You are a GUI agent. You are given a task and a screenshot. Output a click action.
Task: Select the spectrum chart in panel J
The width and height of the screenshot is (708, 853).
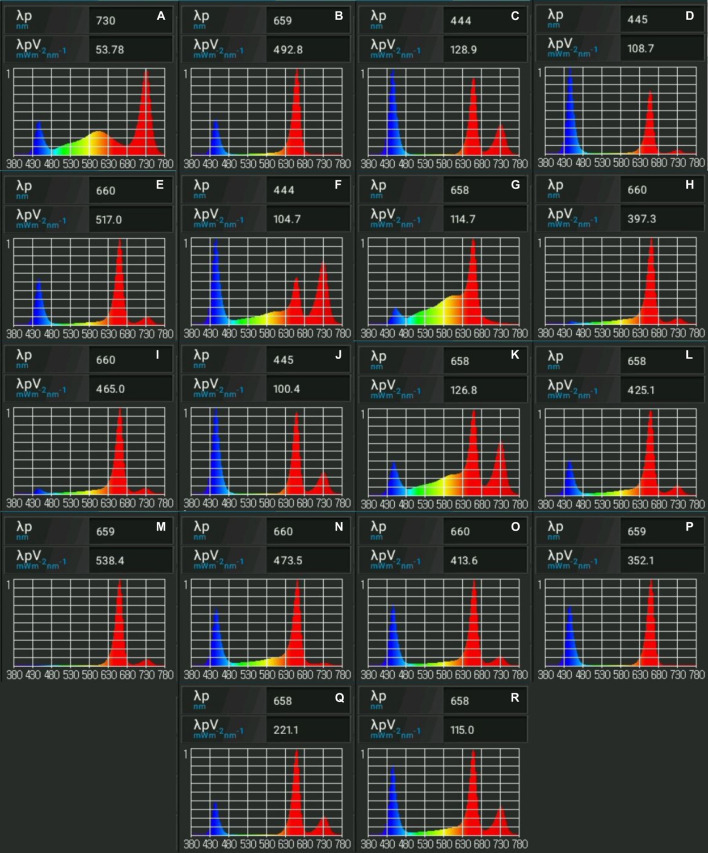(x=269, y=452)
